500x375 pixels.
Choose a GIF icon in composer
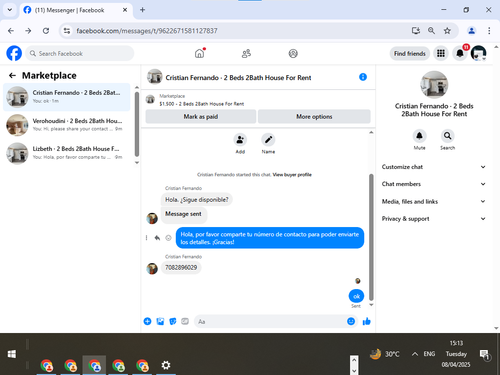tap(185, 321)
